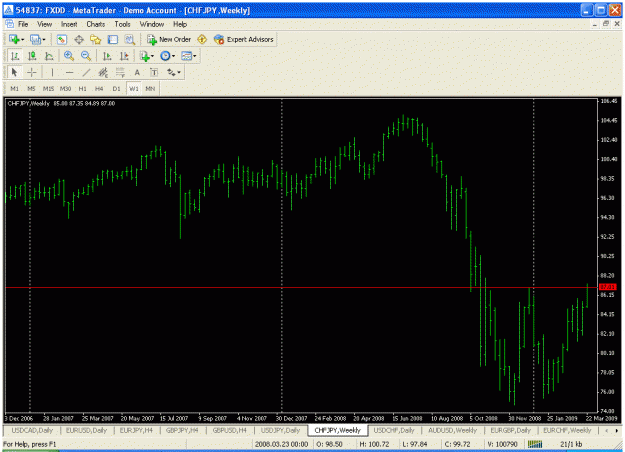Viewport: 625px width, 452px height.
Task: Open the New Chart dropdown
Action: click(16, 39)
